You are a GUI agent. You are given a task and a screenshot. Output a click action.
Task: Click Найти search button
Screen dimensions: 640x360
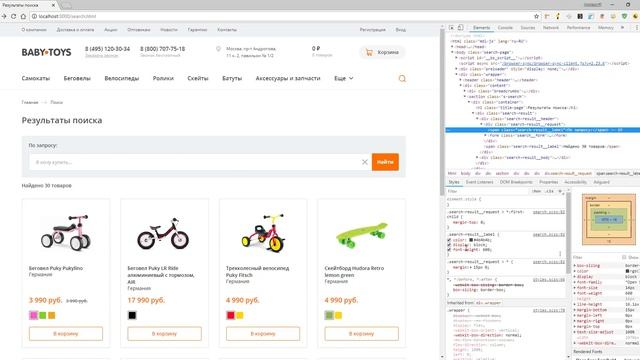point(385,162)
